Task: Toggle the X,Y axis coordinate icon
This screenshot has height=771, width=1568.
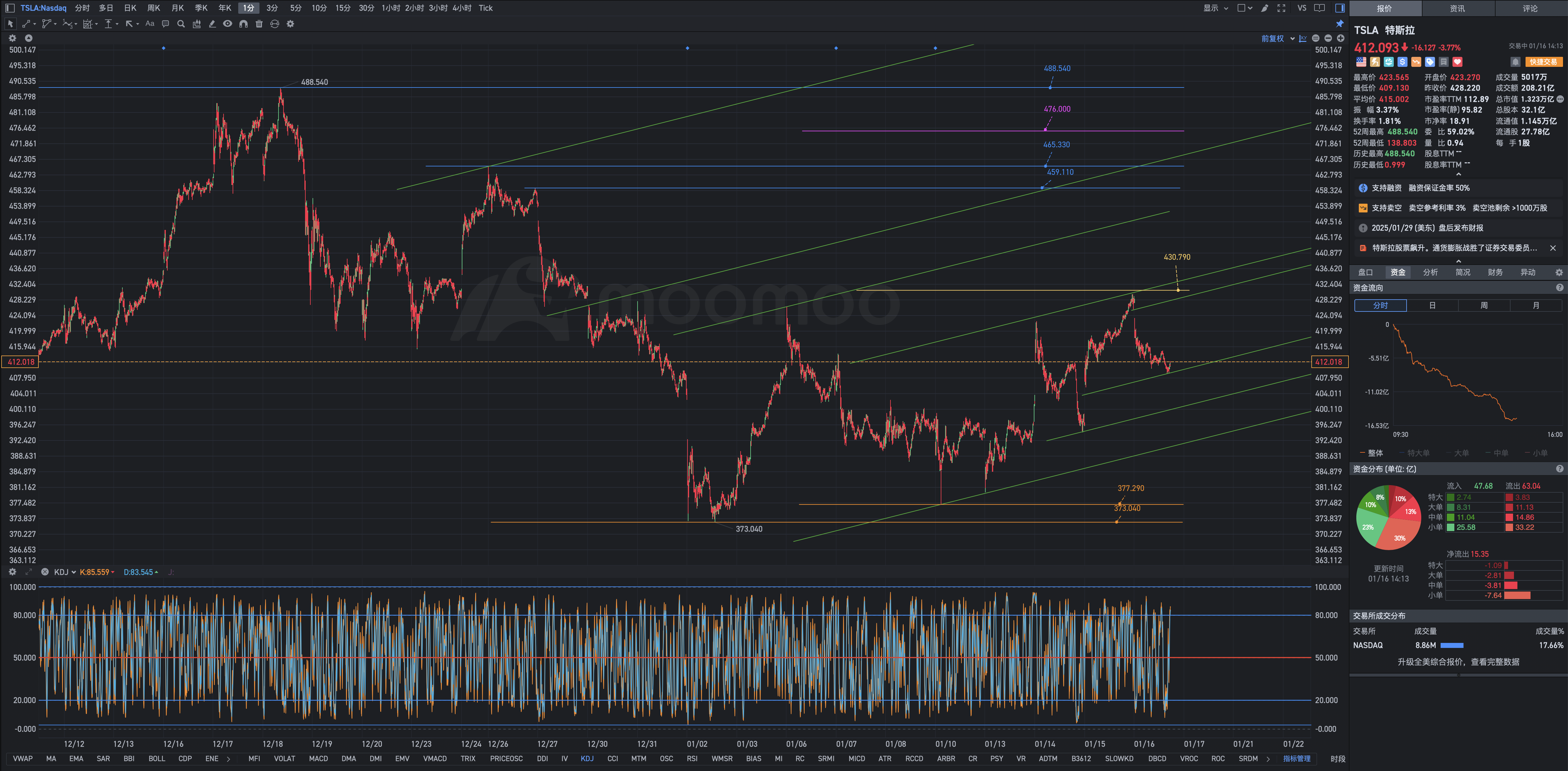Action: coord(1303,38)
